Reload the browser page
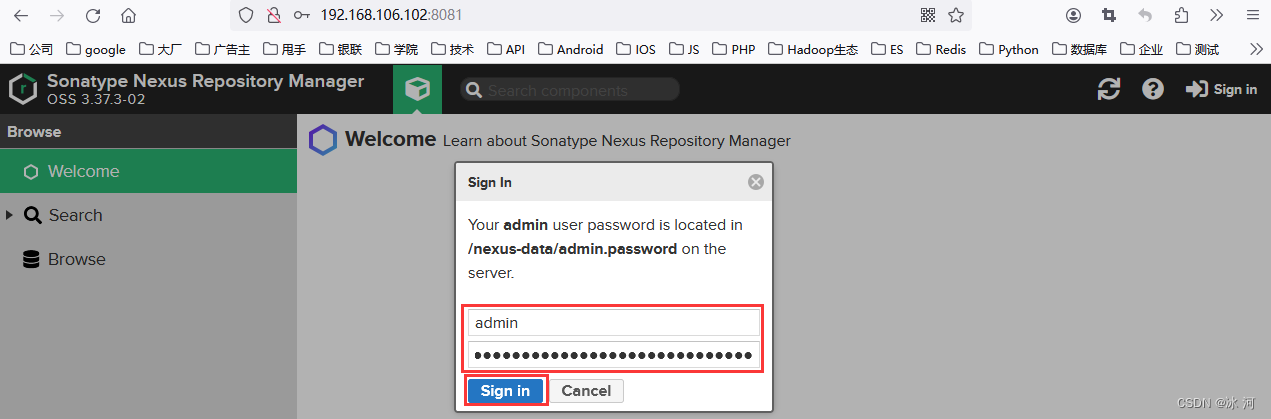Image resolution: width=1271 pixels, height=419 pixels. click(x=93, y=16)
